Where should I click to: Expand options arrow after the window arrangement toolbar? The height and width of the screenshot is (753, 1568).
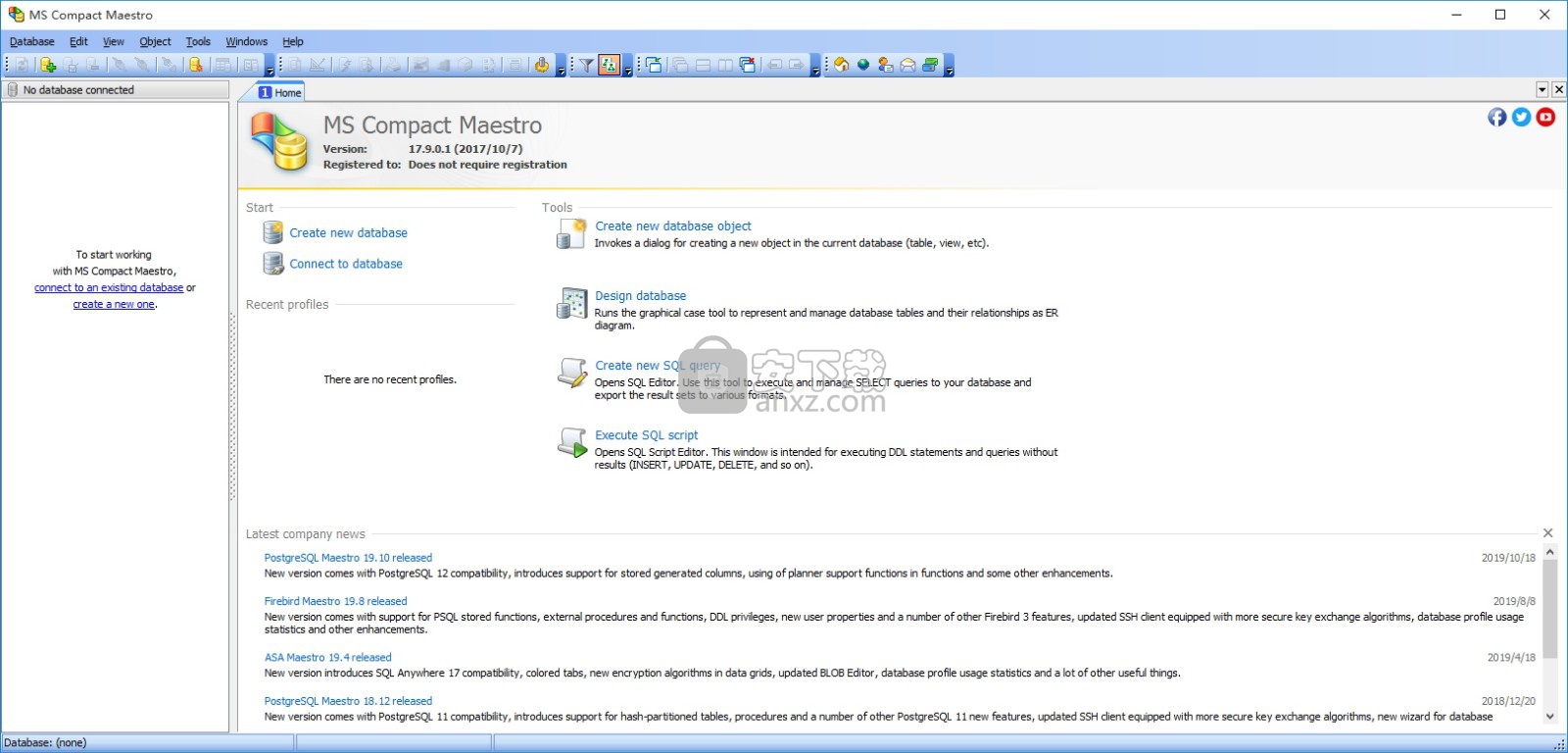click(x=815, y=67)
